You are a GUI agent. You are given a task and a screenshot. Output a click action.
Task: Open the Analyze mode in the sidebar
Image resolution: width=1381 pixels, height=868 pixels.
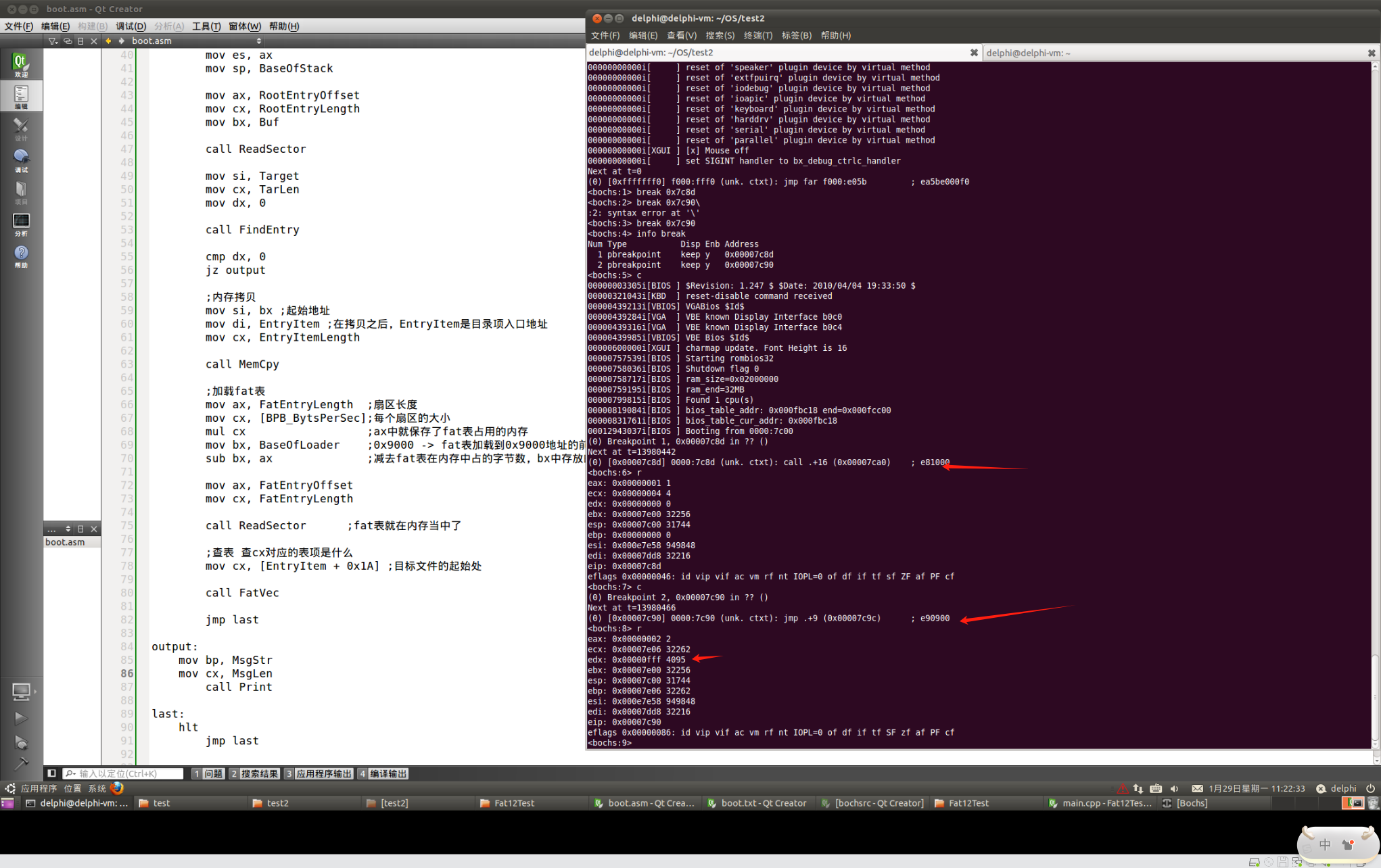coord(21,224)
